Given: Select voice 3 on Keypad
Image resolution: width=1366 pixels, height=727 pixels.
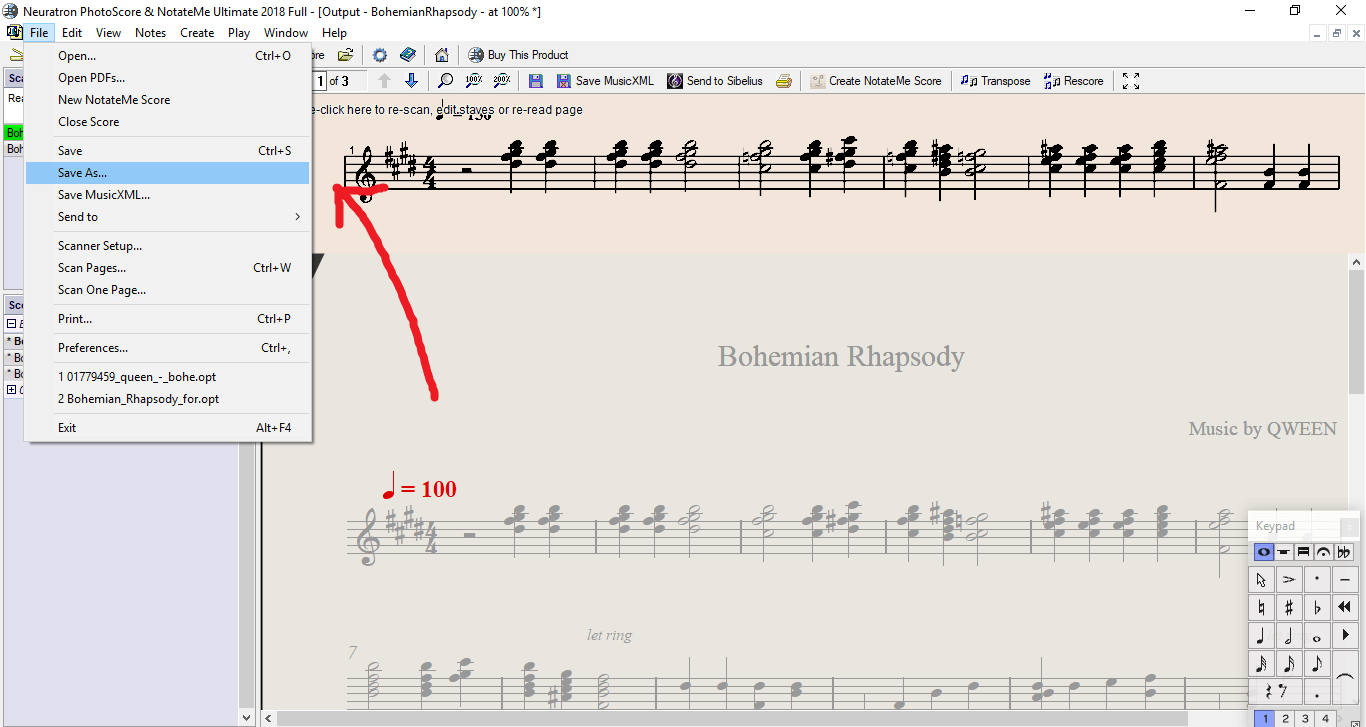Looking at the screenshot, I should [1305, 718].
